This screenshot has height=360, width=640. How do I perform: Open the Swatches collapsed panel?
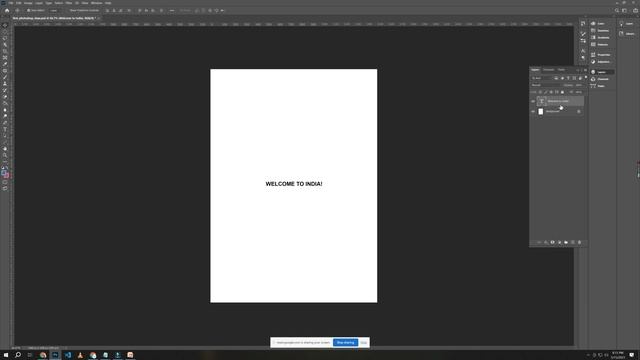pos(600,31)
